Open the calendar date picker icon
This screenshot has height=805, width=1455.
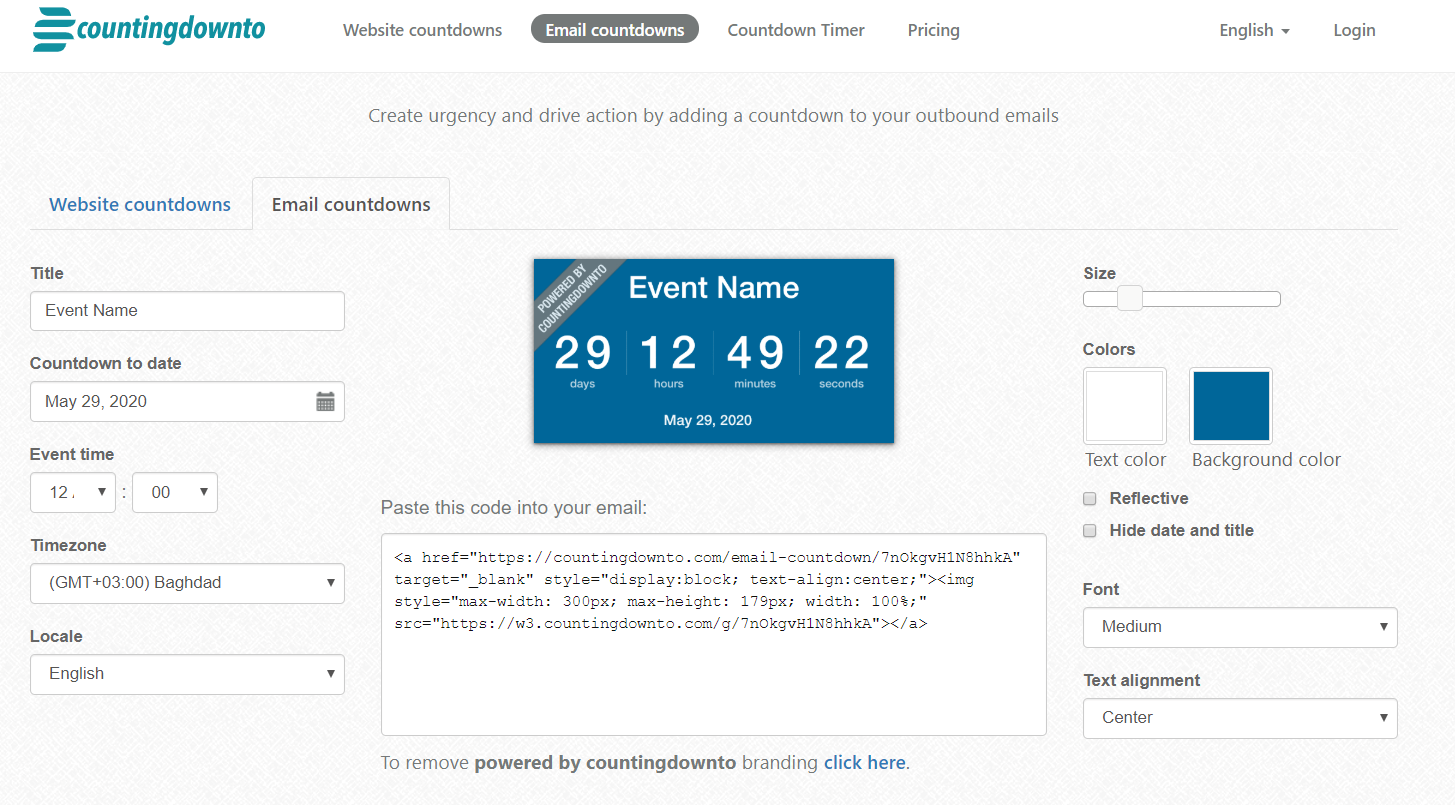click(325, 402)
